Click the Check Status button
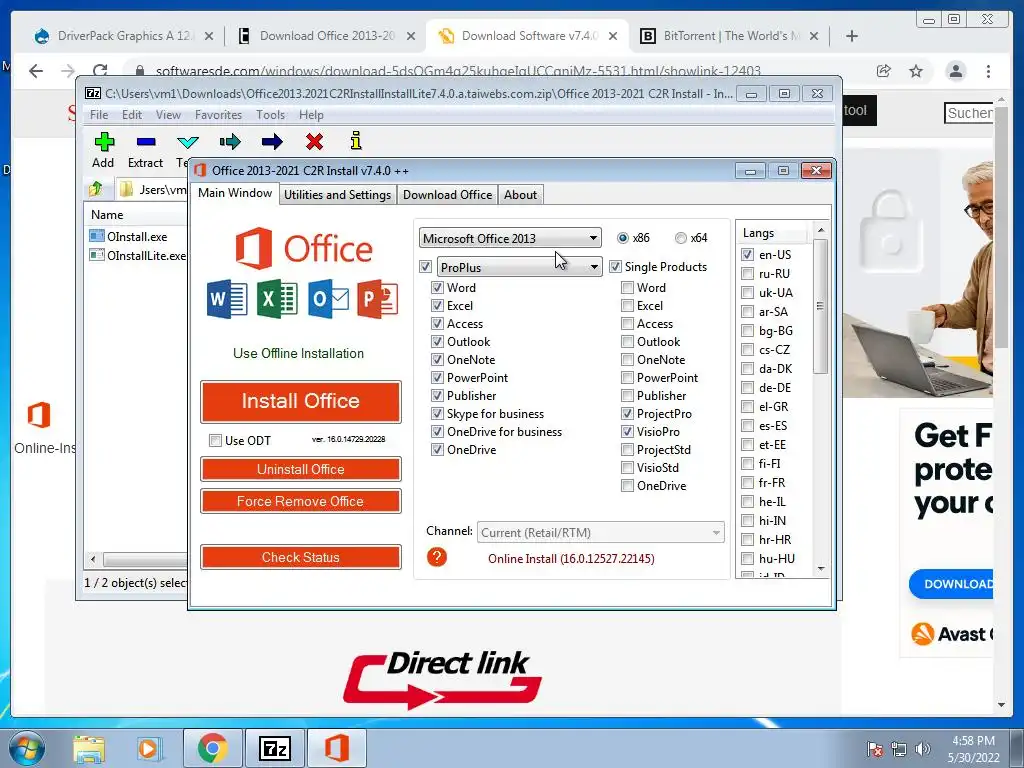The width and height of the screenshot is (1024, 768). click(300, 557)
